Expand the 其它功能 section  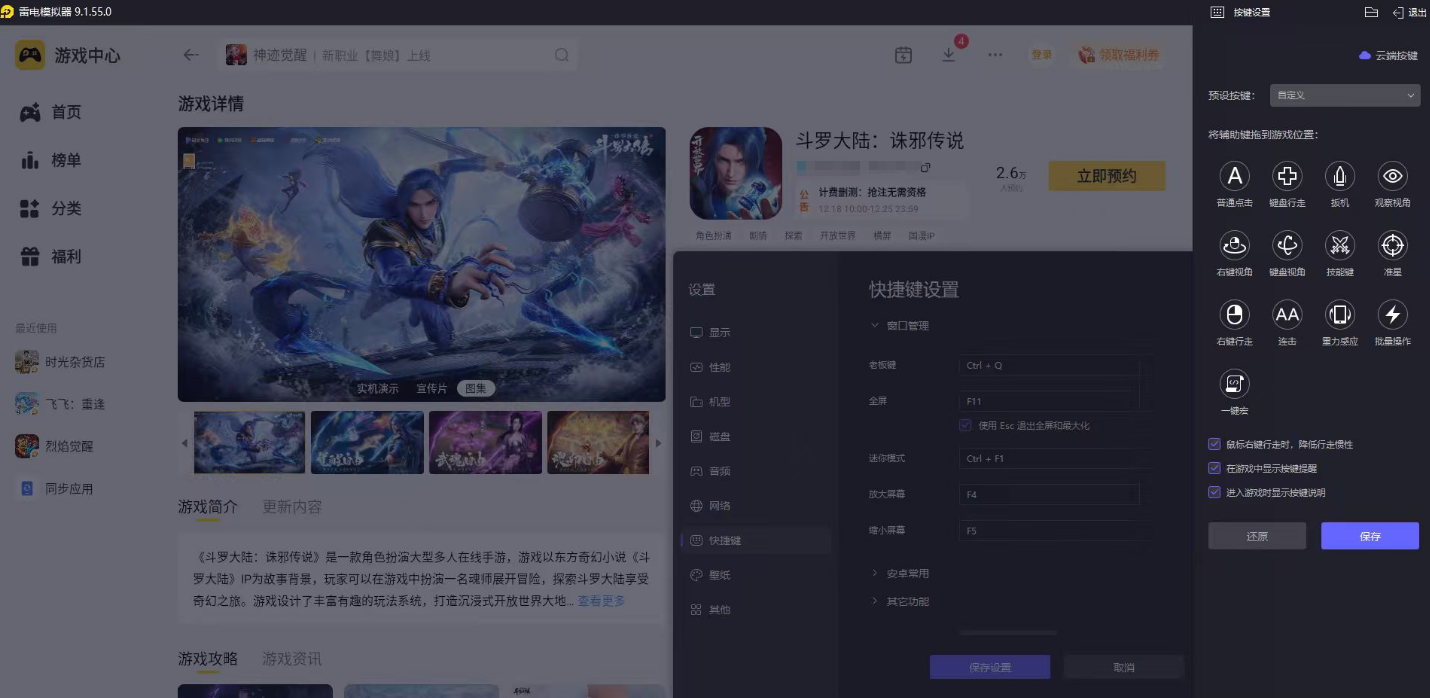[900, 601]
